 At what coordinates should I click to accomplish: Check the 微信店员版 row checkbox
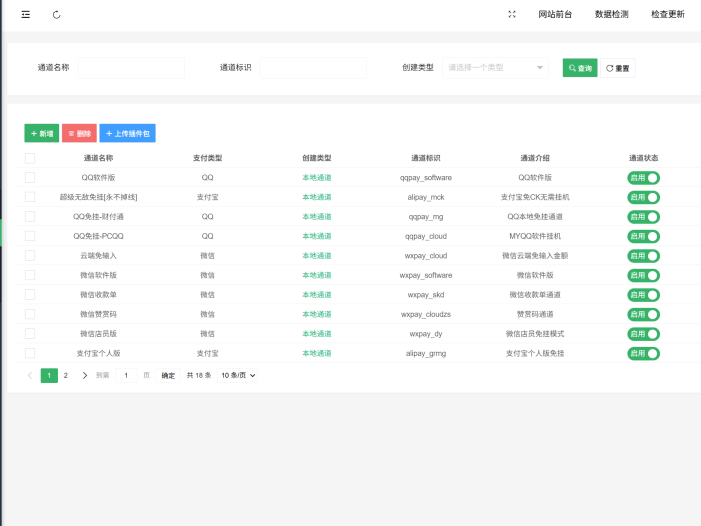point(30,334)
